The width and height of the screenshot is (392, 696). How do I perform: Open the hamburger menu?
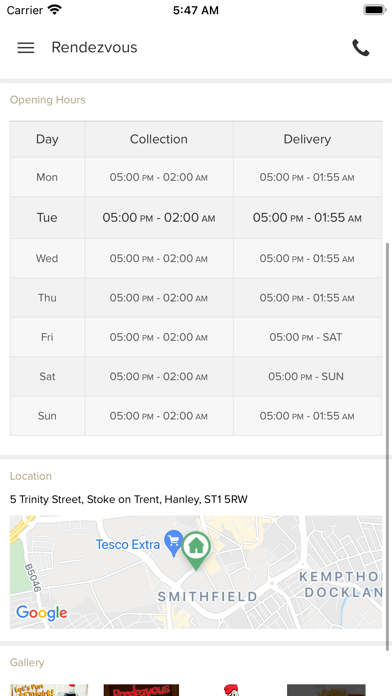[26, 48]
